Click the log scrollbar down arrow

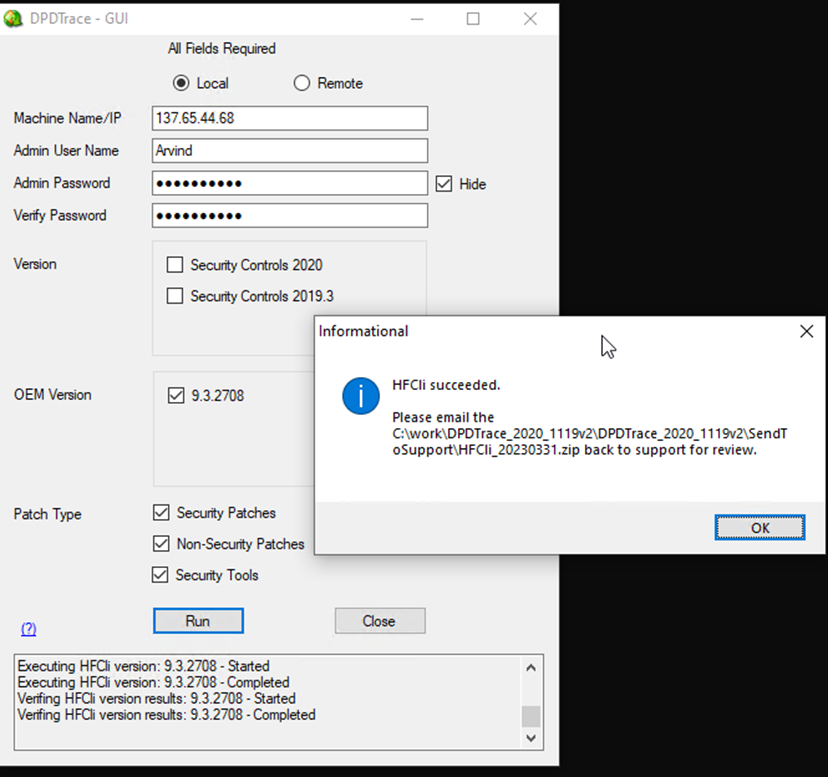click(x=531, y=738)
